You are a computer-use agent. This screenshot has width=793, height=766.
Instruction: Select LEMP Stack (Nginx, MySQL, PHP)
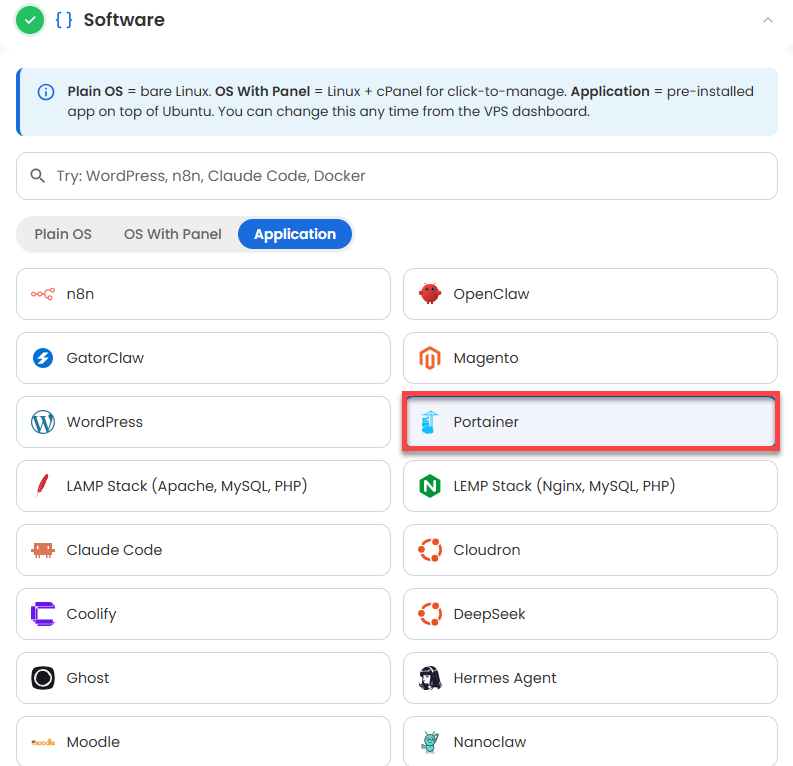[590, 486]
